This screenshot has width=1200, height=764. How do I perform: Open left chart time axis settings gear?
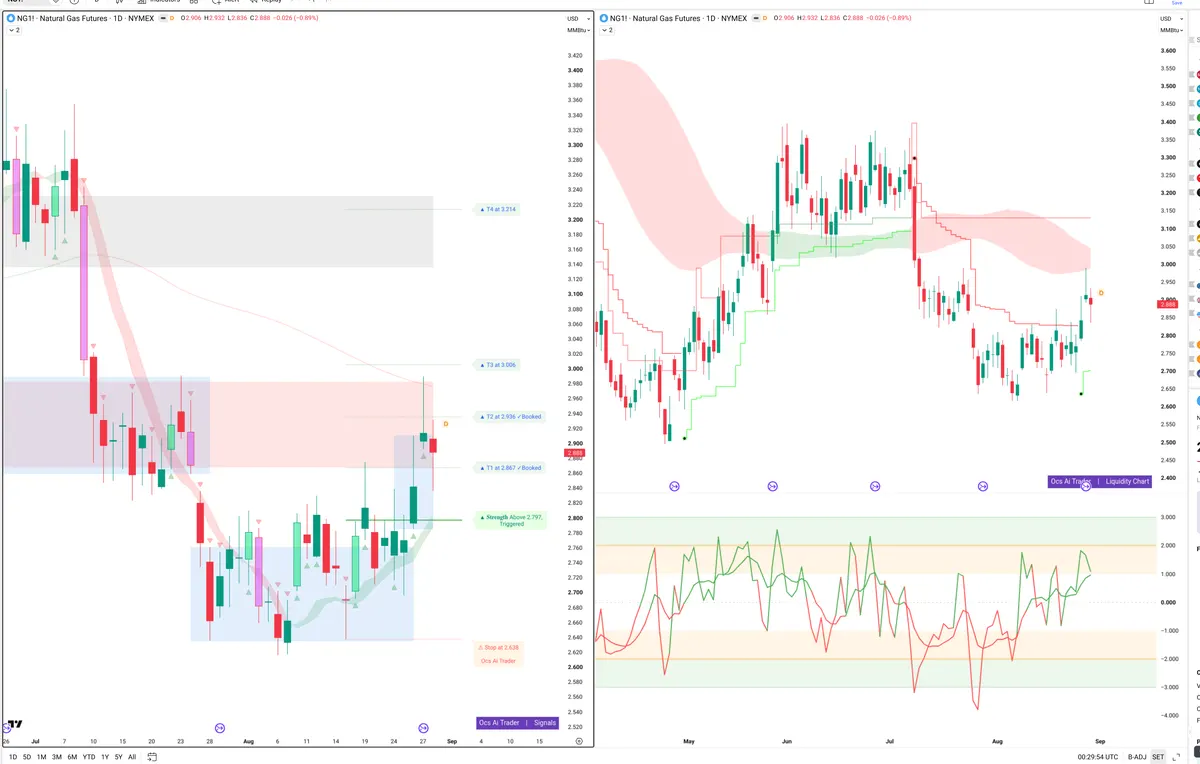[579, 741]
